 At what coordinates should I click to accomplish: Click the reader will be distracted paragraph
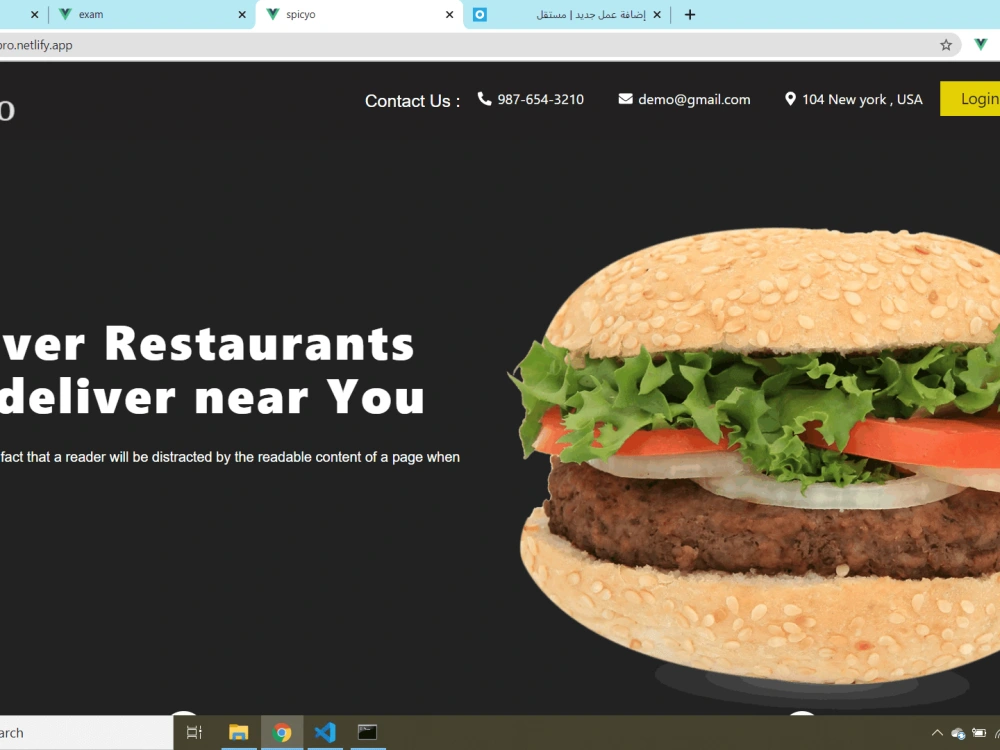pyautogui.click(x=230, y=457)
